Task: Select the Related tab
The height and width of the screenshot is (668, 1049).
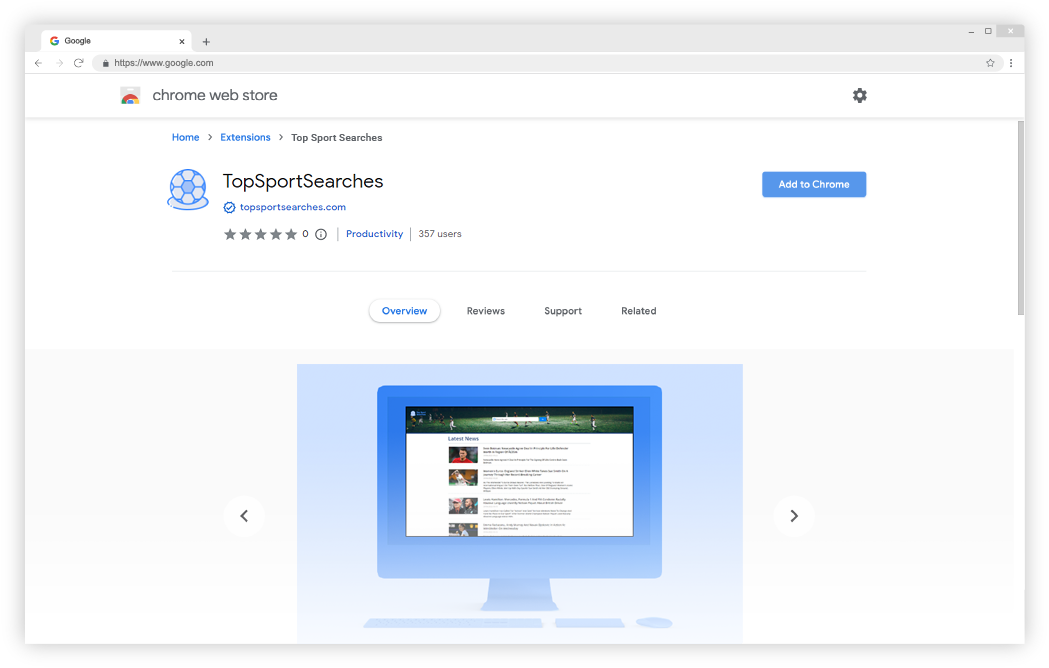Action: point(638,311)
